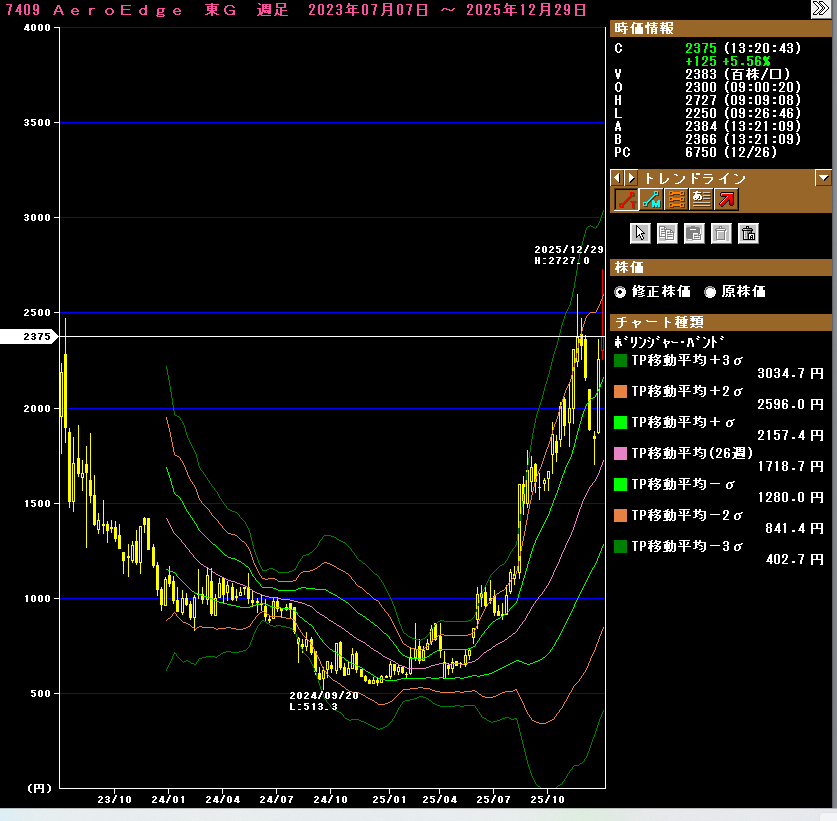This screenshot has height=821, width=837.
Task: Select the 原株価 radio button
Action: coord(711,292)
